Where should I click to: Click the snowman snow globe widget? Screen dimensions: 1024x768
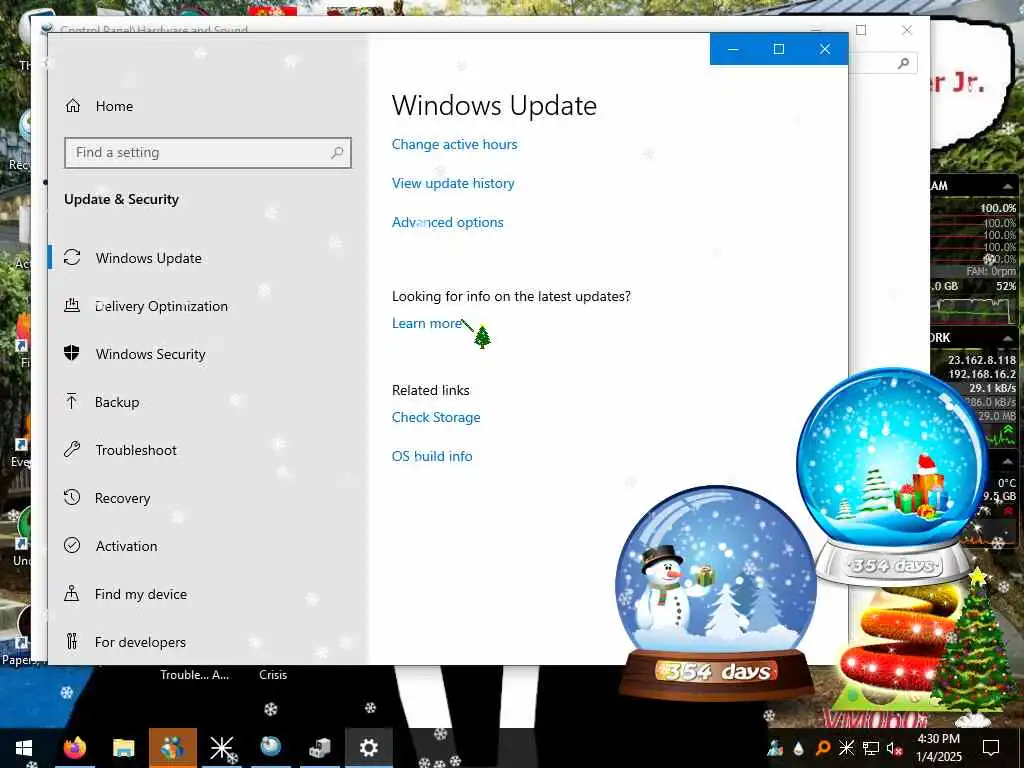pyautogui.click(x=716, y=591)
